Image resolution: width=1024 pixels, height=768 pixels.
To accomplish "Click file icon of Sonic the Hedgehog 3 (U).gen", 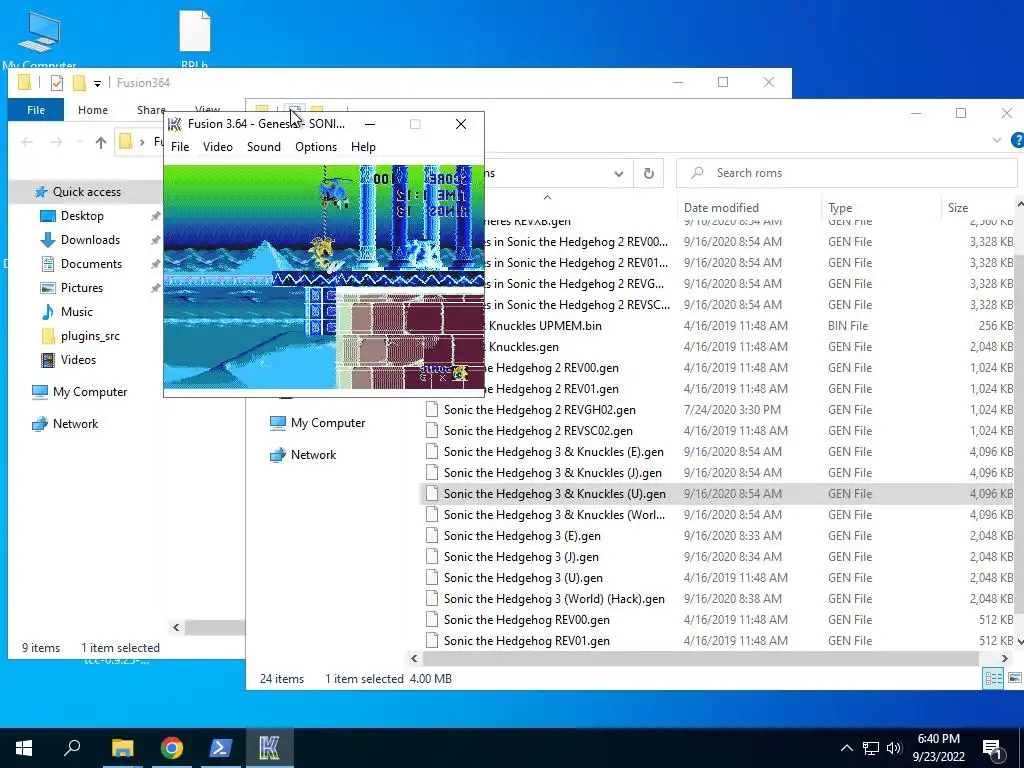I will 432,577.
